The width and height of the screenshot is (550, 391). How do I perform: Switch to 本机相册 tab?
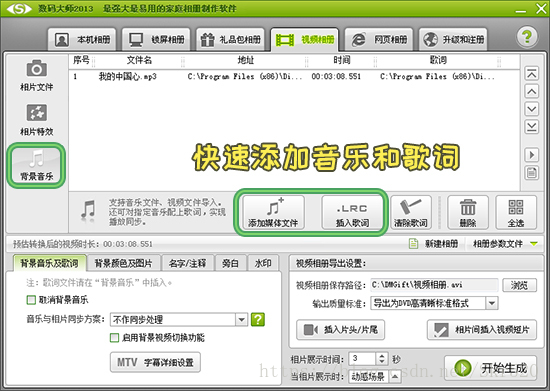[x=82, y=40]
